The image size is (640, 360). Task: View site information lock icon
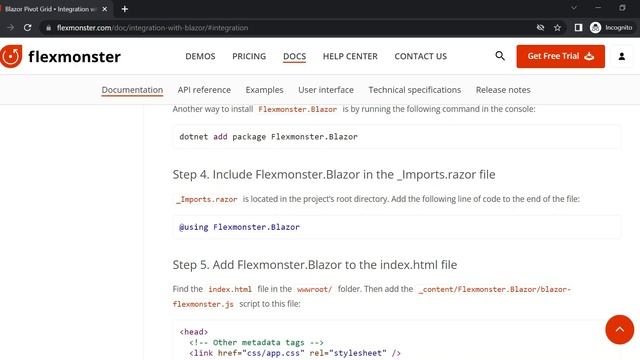pos(49,28)
